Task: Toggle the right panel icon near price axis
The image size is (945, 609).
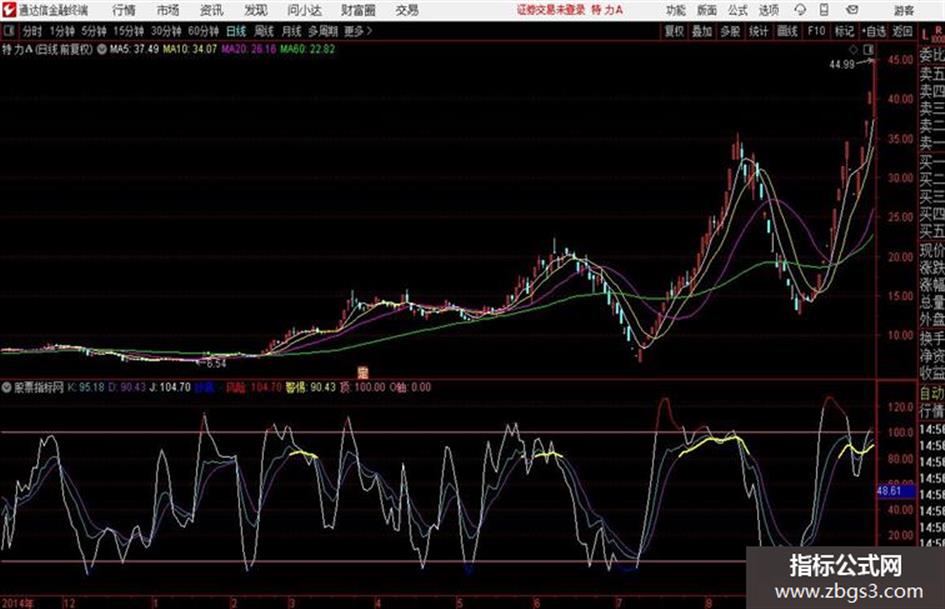Action: [x=868, y=49]
